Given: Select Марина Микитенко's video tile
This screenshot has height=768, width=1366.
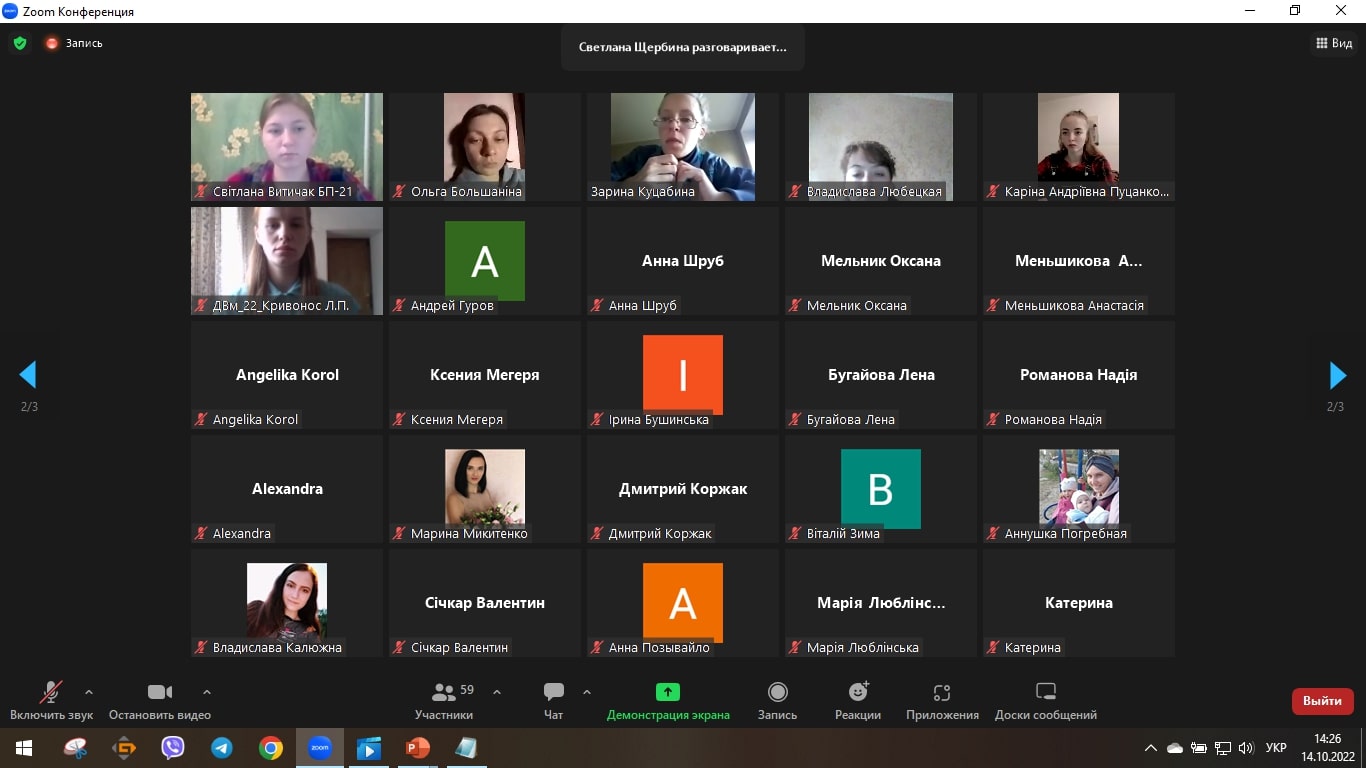Looking at the screenshot, I should 485,489.
